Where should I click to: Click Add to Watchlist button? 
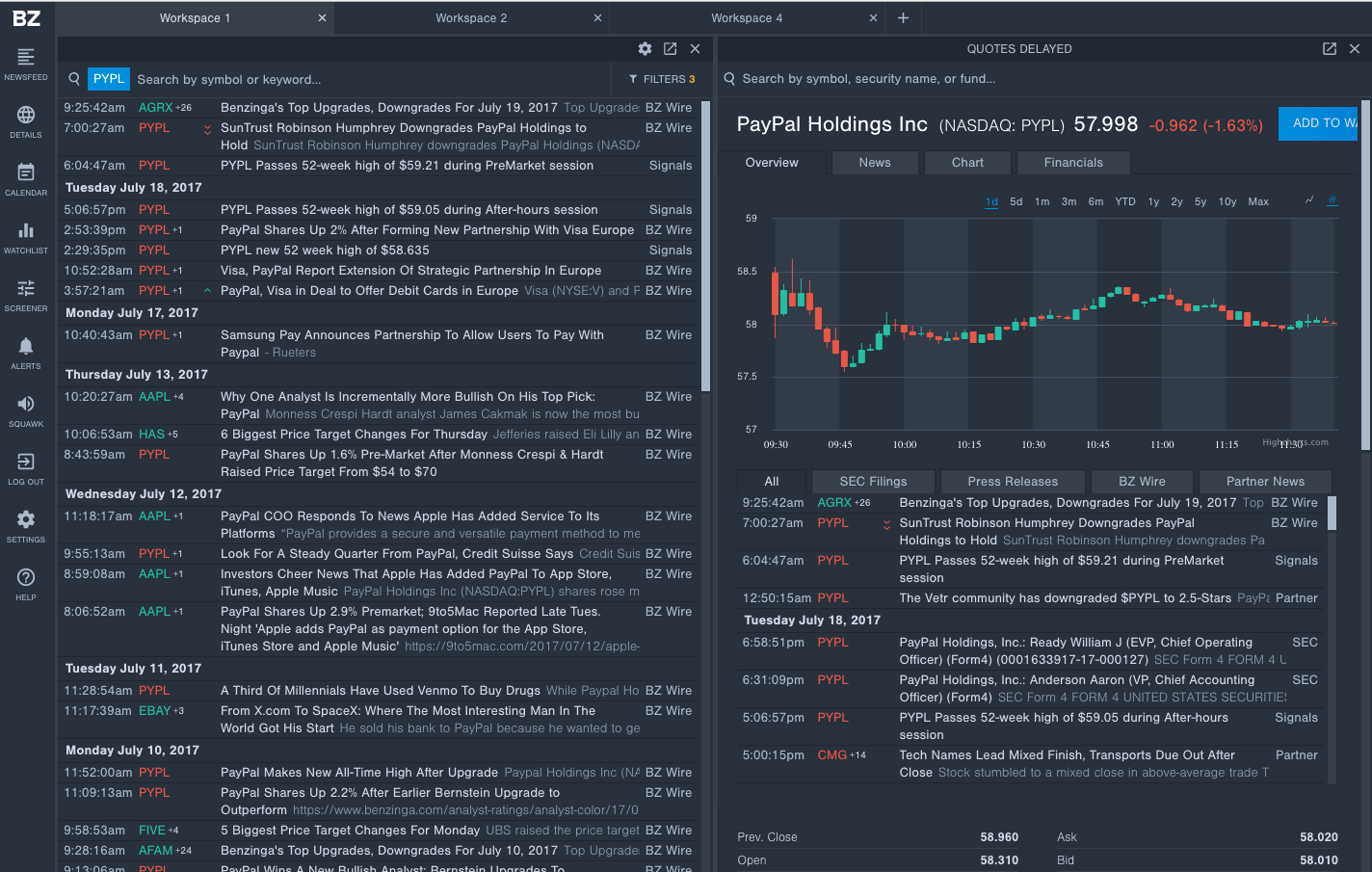(x=1318, y=123)
